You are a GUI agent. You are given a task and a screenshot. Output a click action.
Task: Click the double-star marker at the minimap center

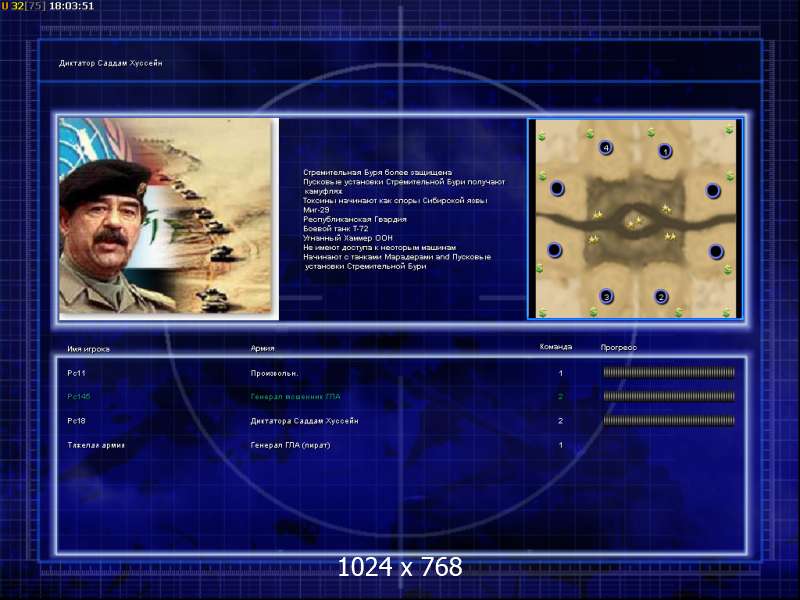tap(634, 223)
